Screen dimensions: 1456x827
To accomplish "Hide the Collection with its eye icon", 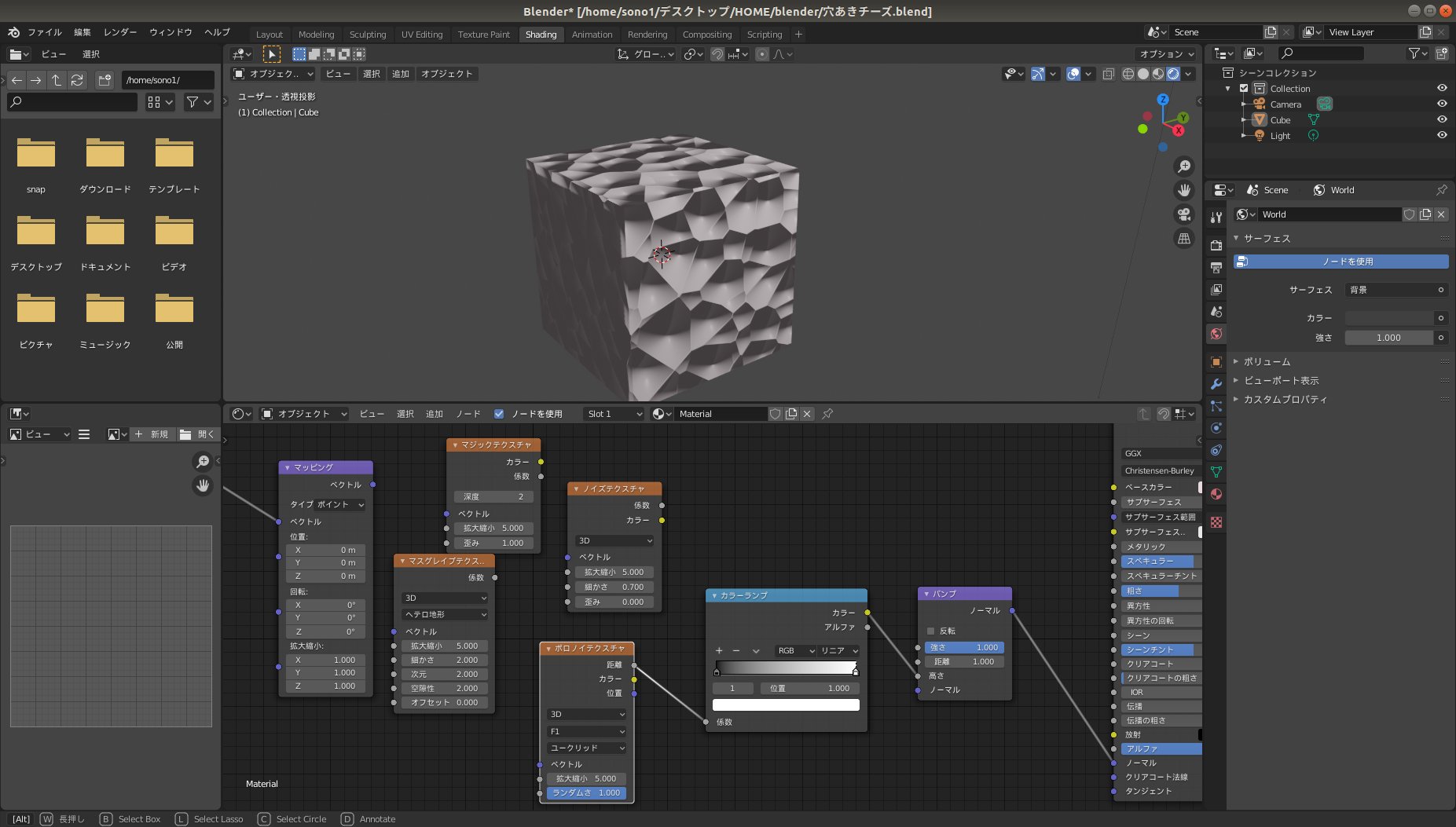I will pos(1442,89).
